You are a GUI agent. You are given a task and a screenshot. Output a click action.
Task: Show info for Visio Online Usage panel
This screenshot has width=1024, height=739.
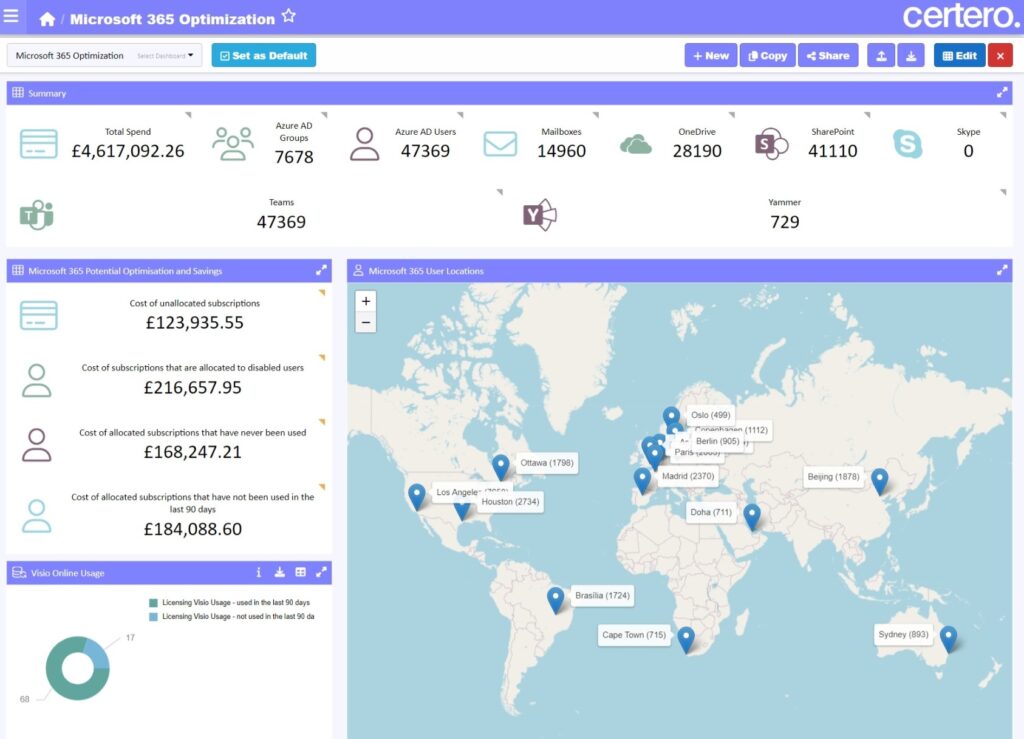[x=259, y=573]
